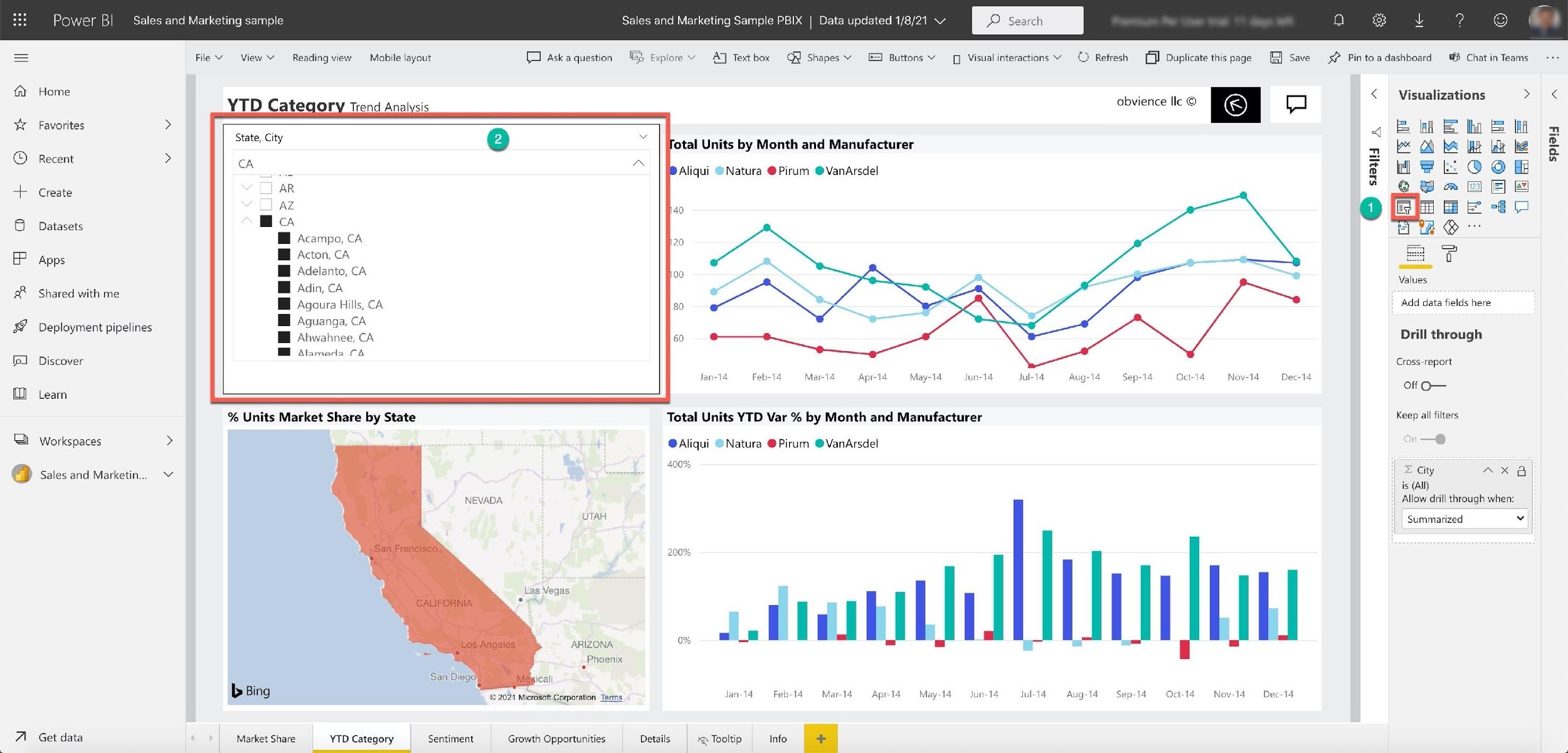Save the report
The width and height of the screenshot is (1568, 753).
pyautogui.click(x=1290, y=58)
